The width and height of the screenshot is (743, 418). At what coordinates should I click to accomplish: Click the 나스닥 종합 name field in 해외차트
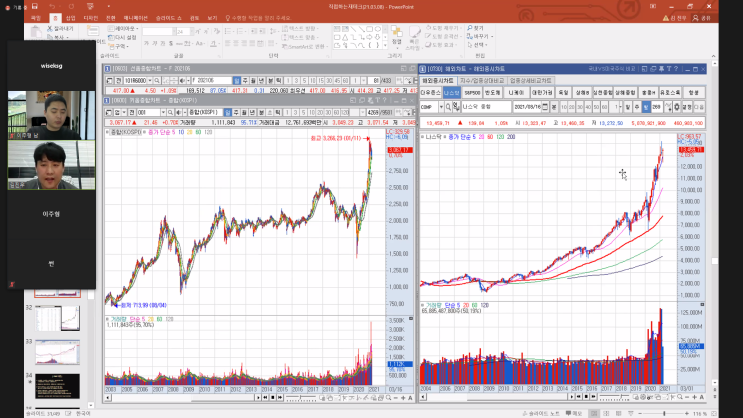(486, 107)
